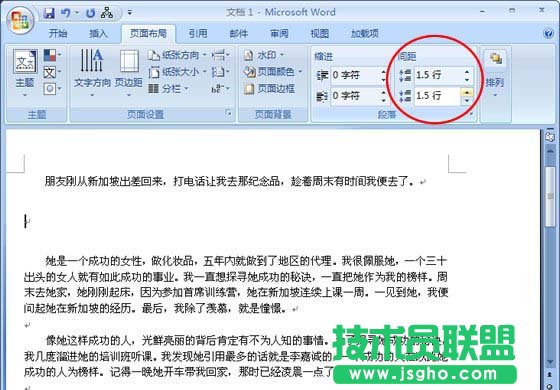Viewport: 560px width, 390px height.
Task: Undo last action in quick access toolbar
Action: (65, 13)
